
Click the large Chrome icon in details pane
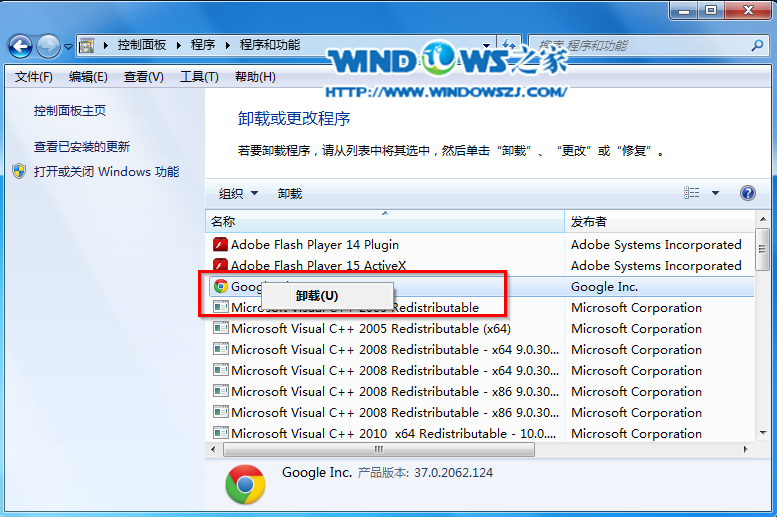pyautogui.click(x=245, y=485)
